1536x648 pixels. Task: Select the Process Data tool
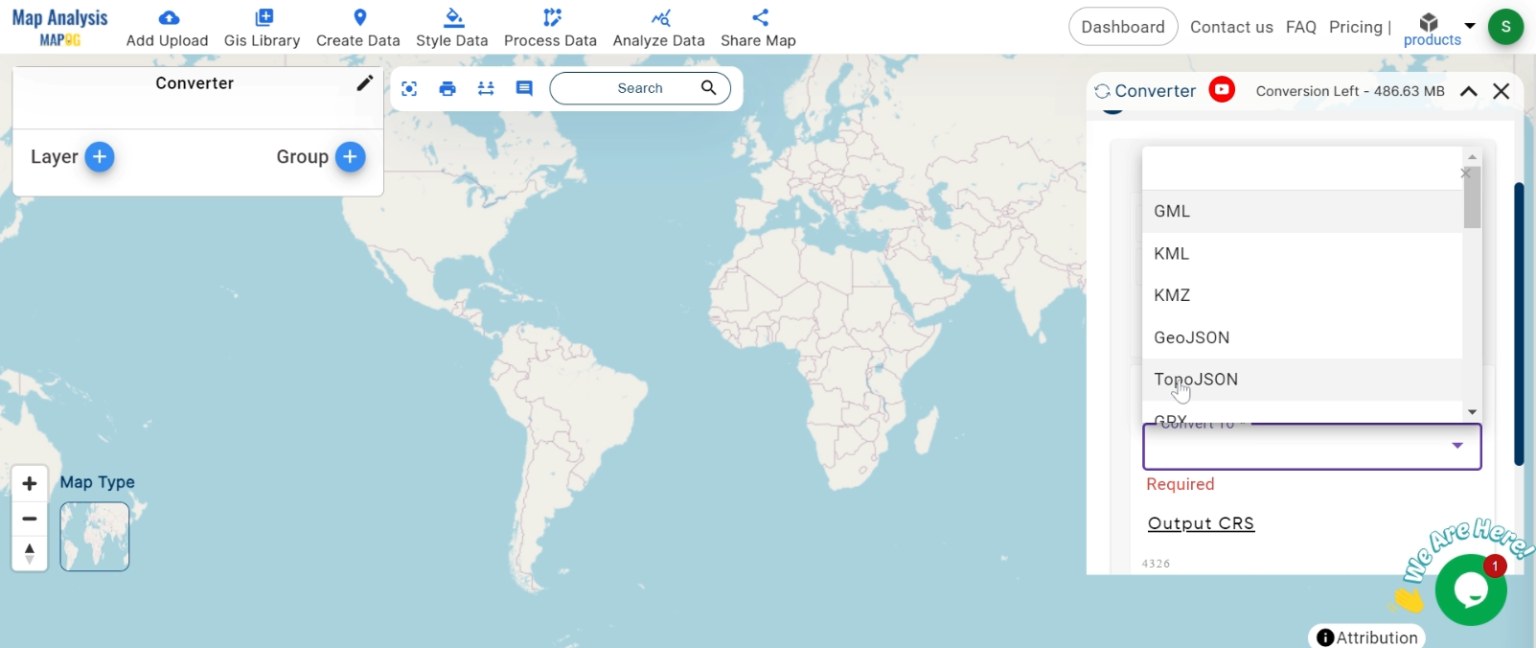550,27
